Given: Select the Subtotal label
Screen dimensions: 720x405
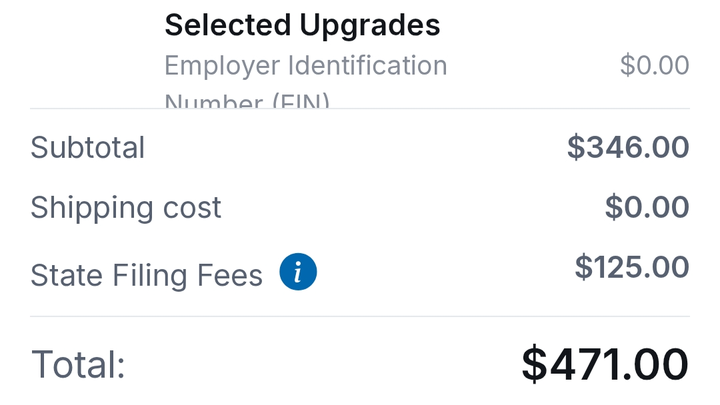Looking at the screenshot, I should (x=87, y=147).
